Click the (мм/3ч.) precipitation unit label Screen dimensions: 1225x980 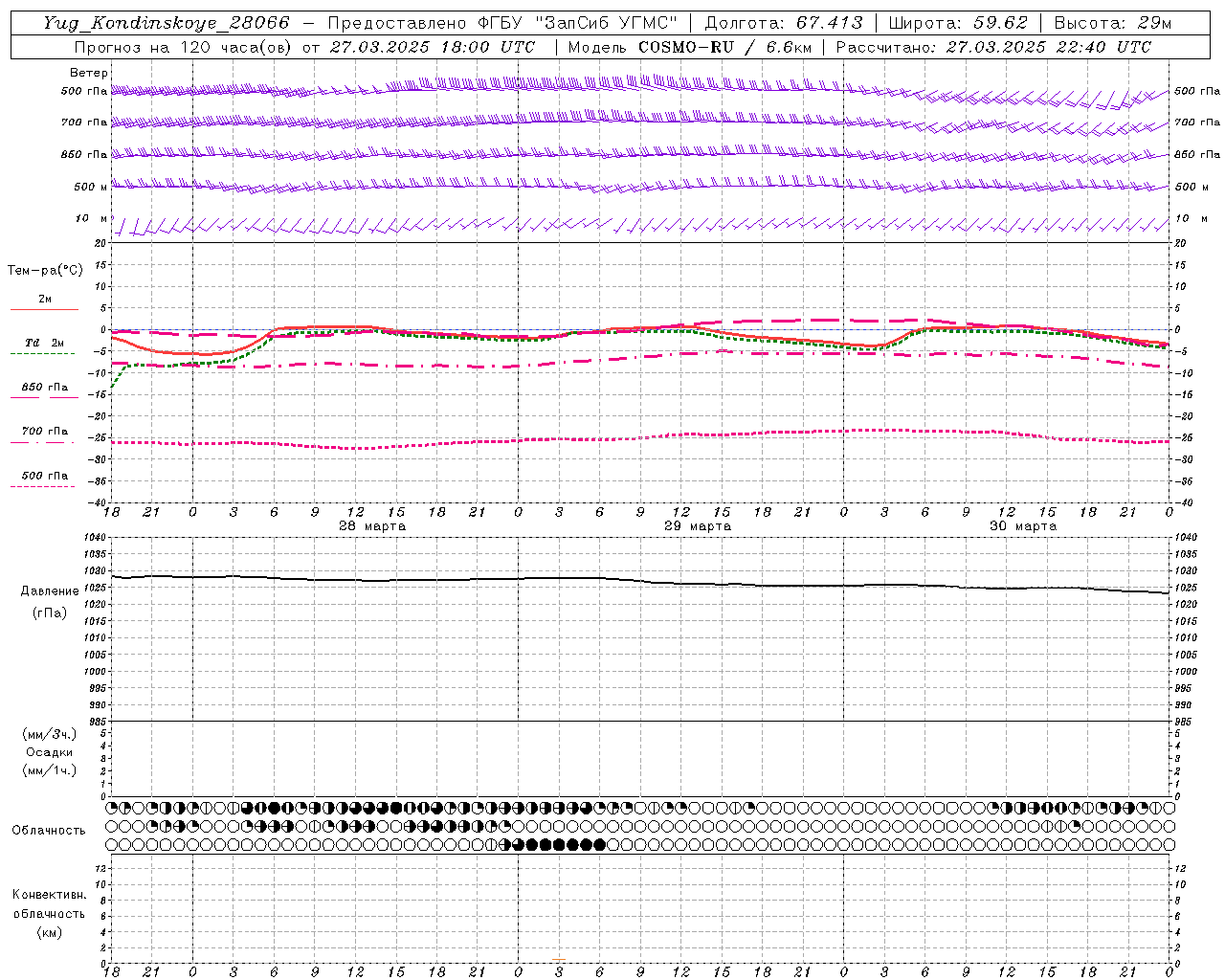tap(49, 734)
